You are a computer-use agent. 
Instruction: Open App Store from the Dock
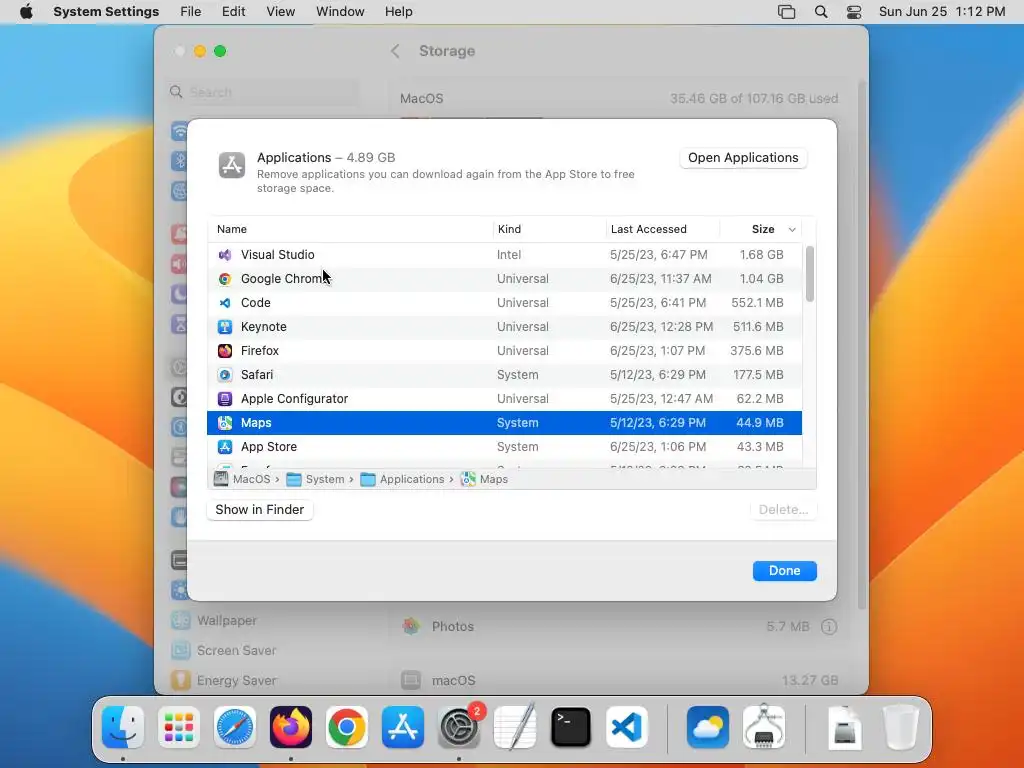pyautogui.click(x=402, y=727)
